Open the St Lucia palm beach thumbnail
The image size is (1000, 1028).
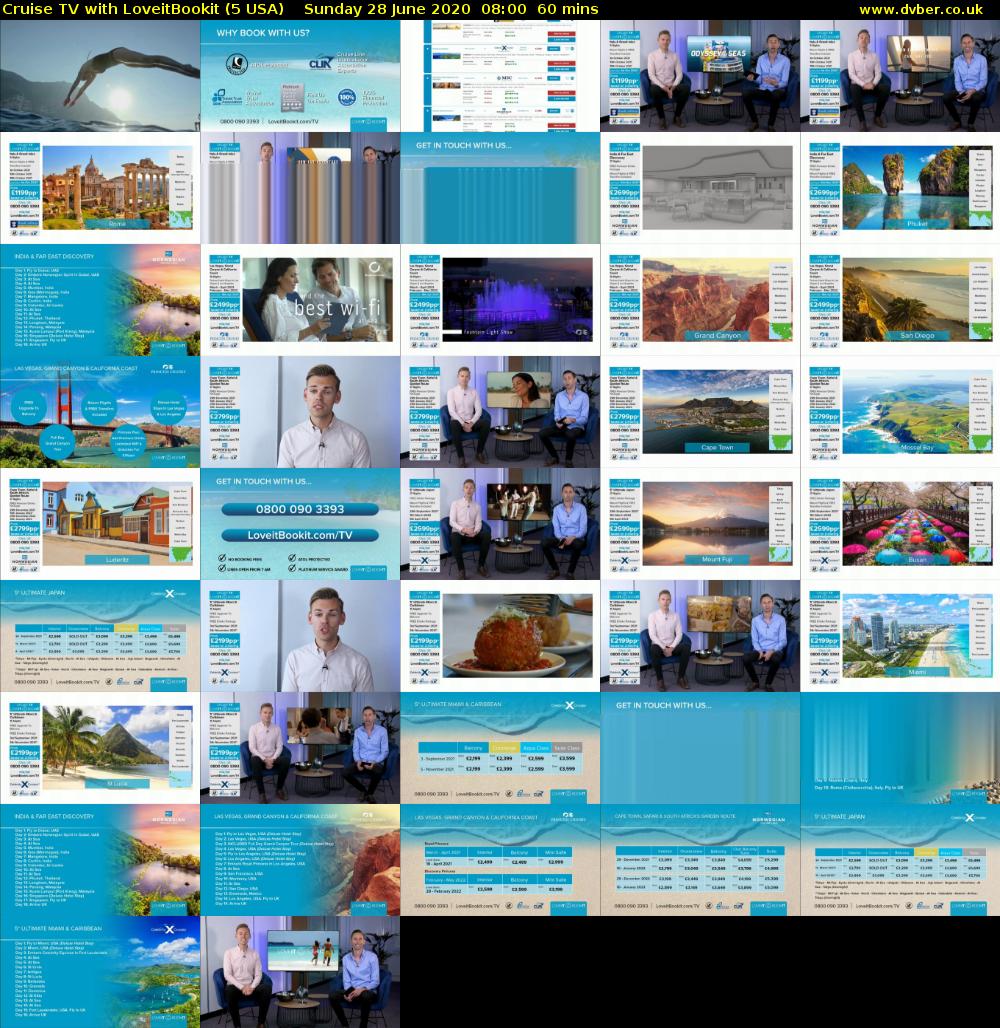pyautogui.click(x=100, y=748)
